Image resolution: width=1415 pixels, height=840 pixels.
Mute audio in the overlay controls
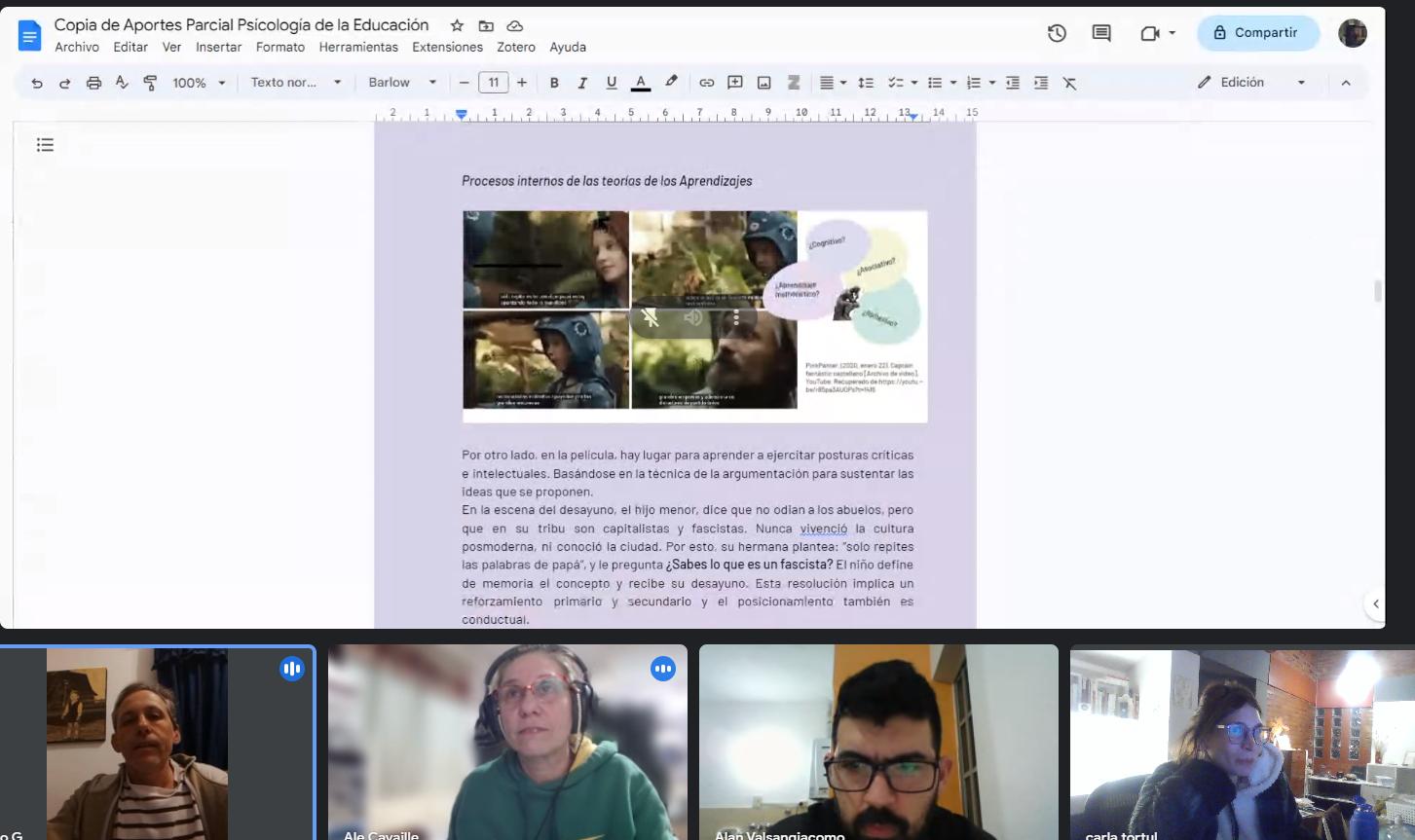(693, 317)
